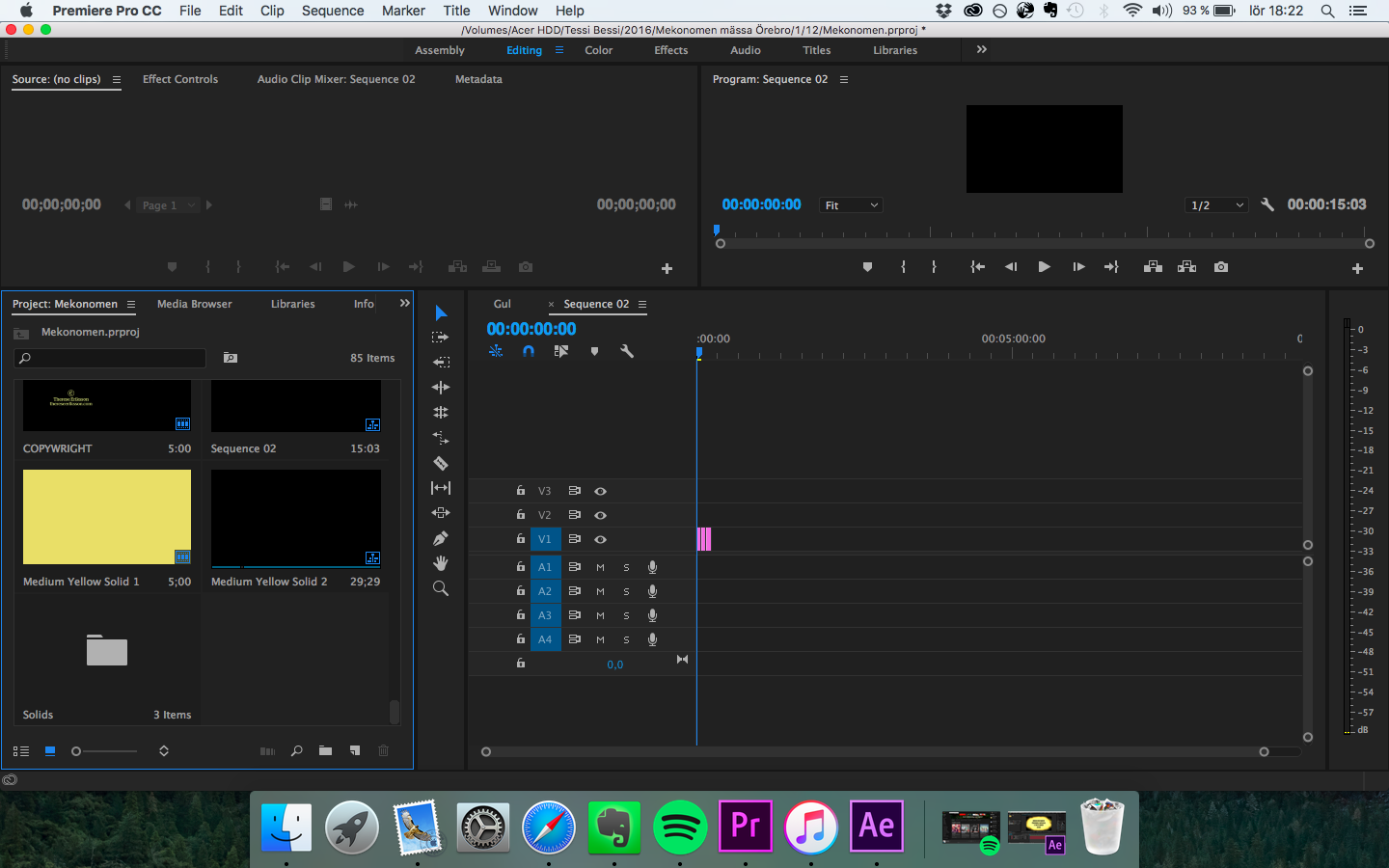Image resolution: width=1389 pixels, height=868 pixels.
Task: Create a new bin in Project panel
Action: pyautogui.click(x=326, y=751)
